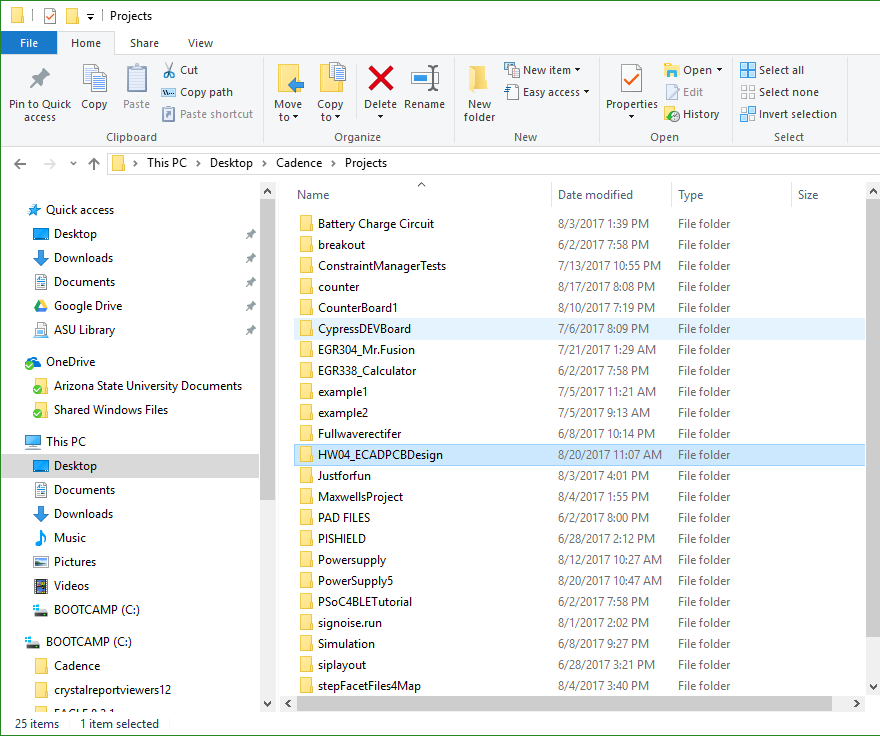Sort by the Name column header
This screenshot has height=736, width=880.
[313, 195]
